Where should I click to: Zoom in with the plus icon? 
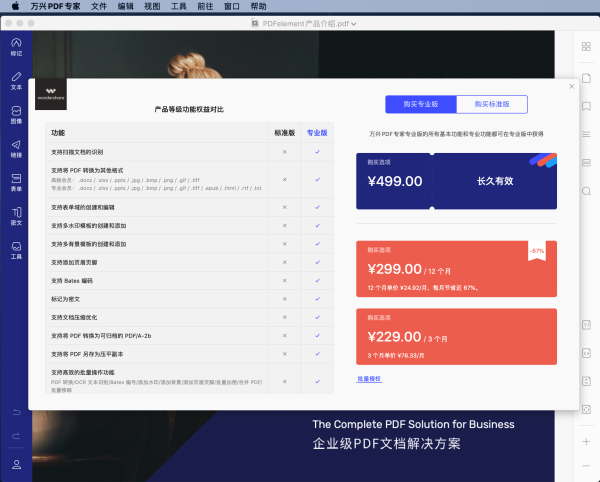tap(586, 441)
